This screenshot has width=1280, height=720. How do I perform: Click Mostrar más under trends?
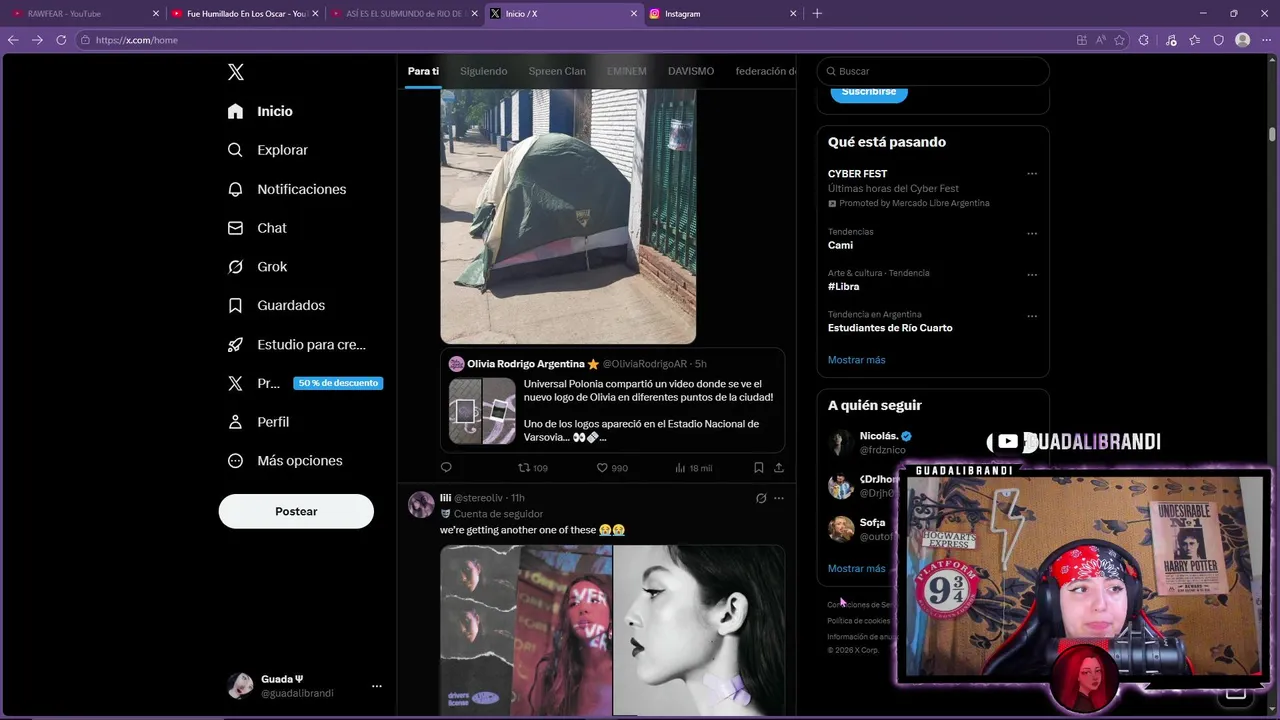[856, 360]
